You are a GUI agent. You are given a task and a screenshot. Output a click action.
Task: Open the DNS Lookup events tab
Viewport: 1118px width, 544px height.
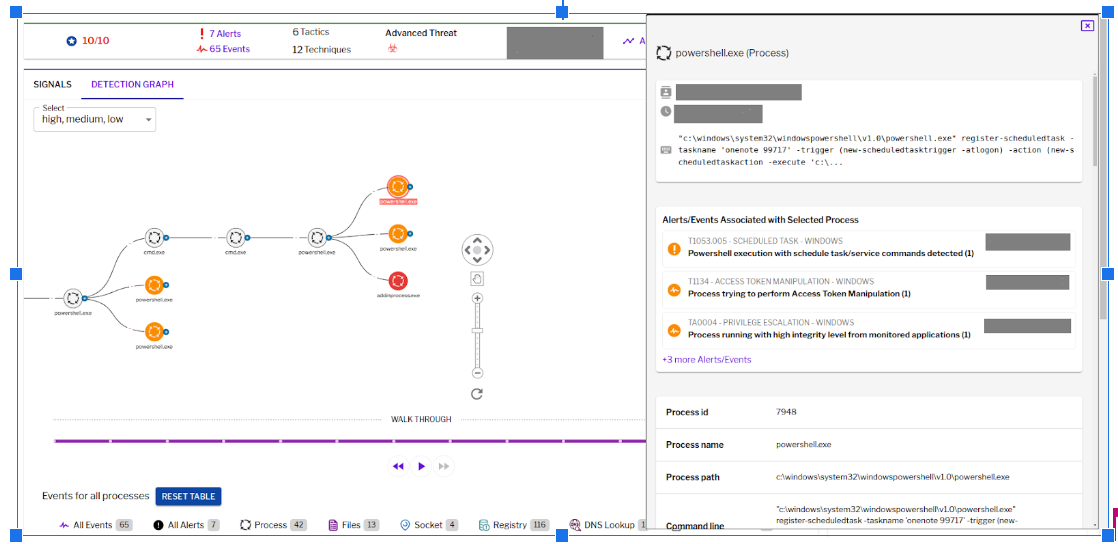pos(607,525)
